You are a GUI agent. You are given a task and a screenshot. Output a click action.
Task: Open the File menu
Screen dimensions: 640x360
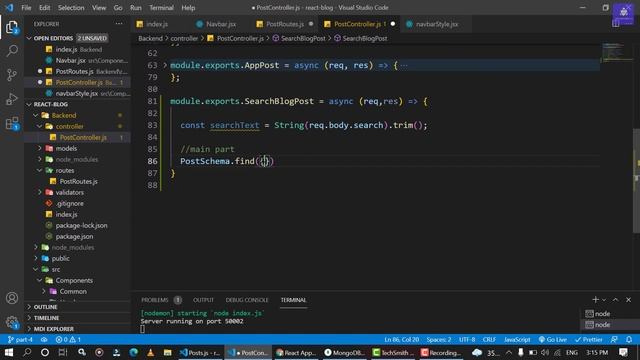[x=26, y=7]
